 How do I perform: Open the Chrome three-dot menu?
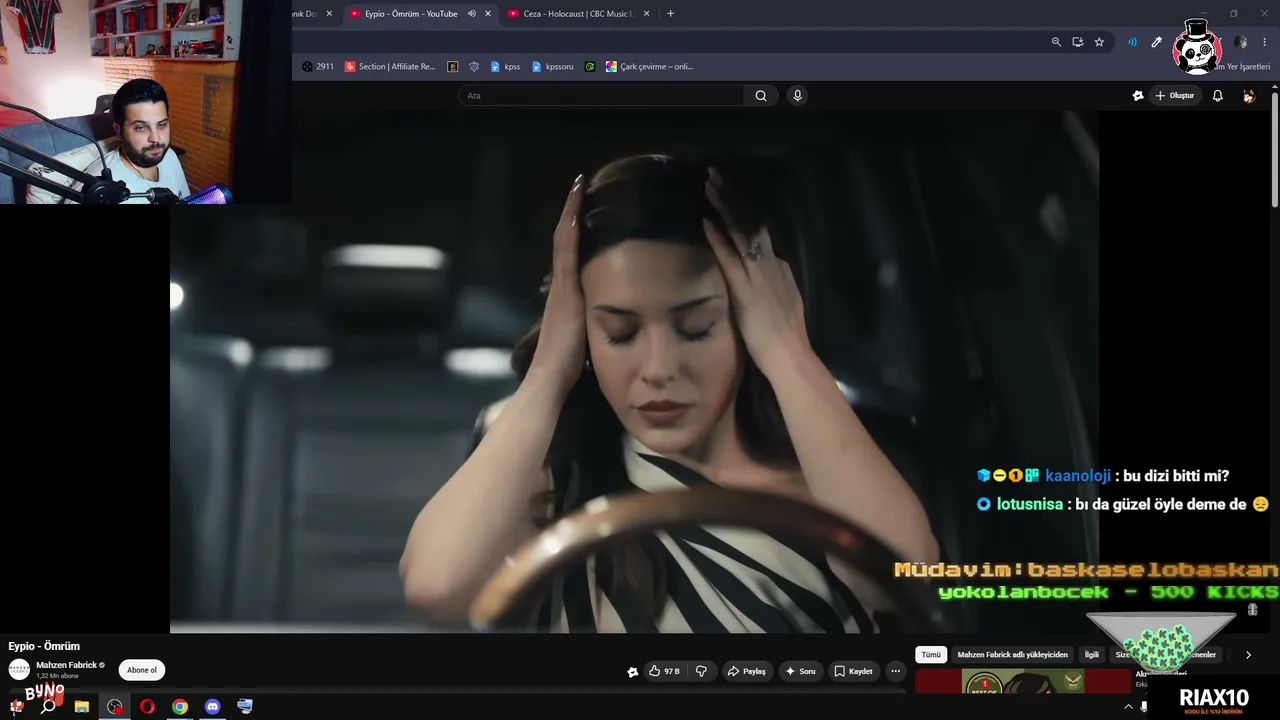(1265, 42)
